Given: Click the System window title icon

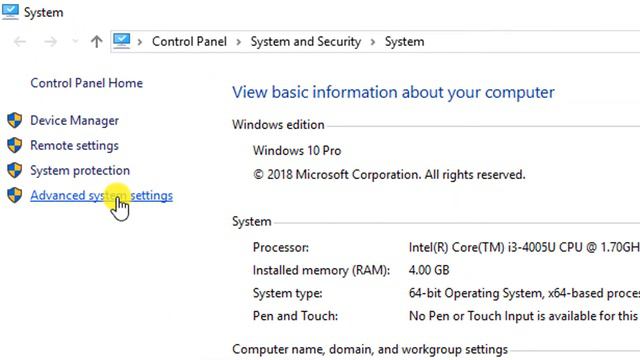Looking at the screenshot, I should click(10, 12).
